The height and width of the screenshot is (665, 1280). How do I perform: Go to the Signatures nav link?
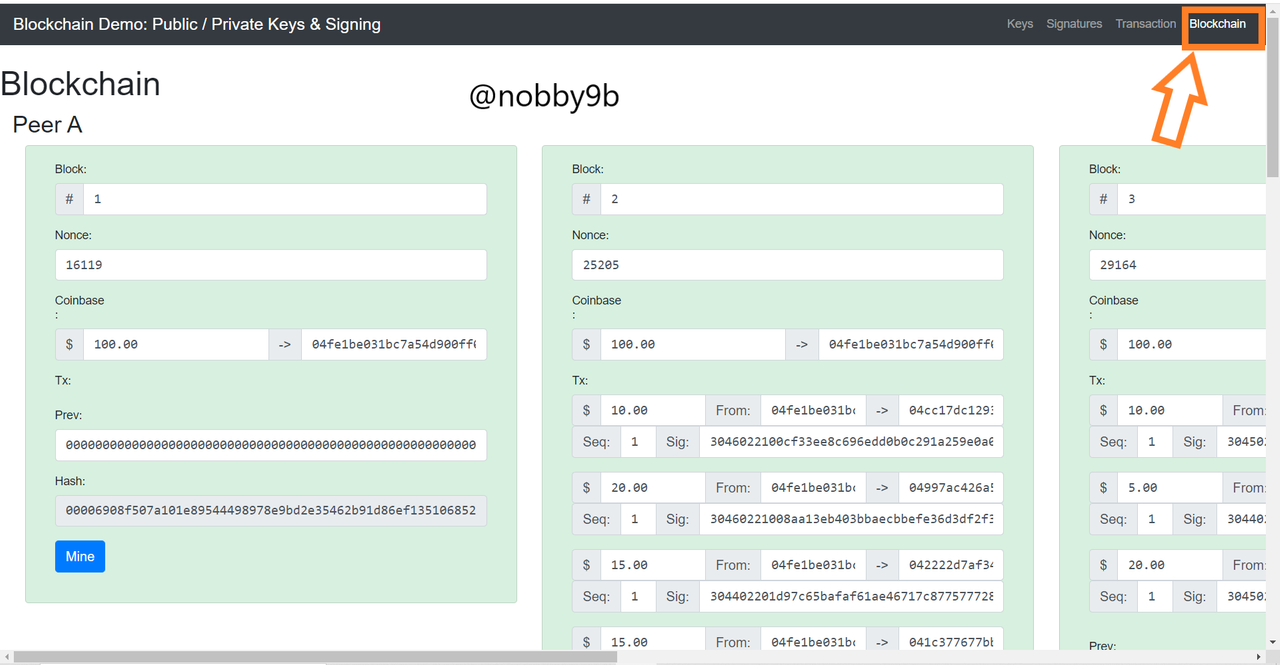[x=1074, y=24]
